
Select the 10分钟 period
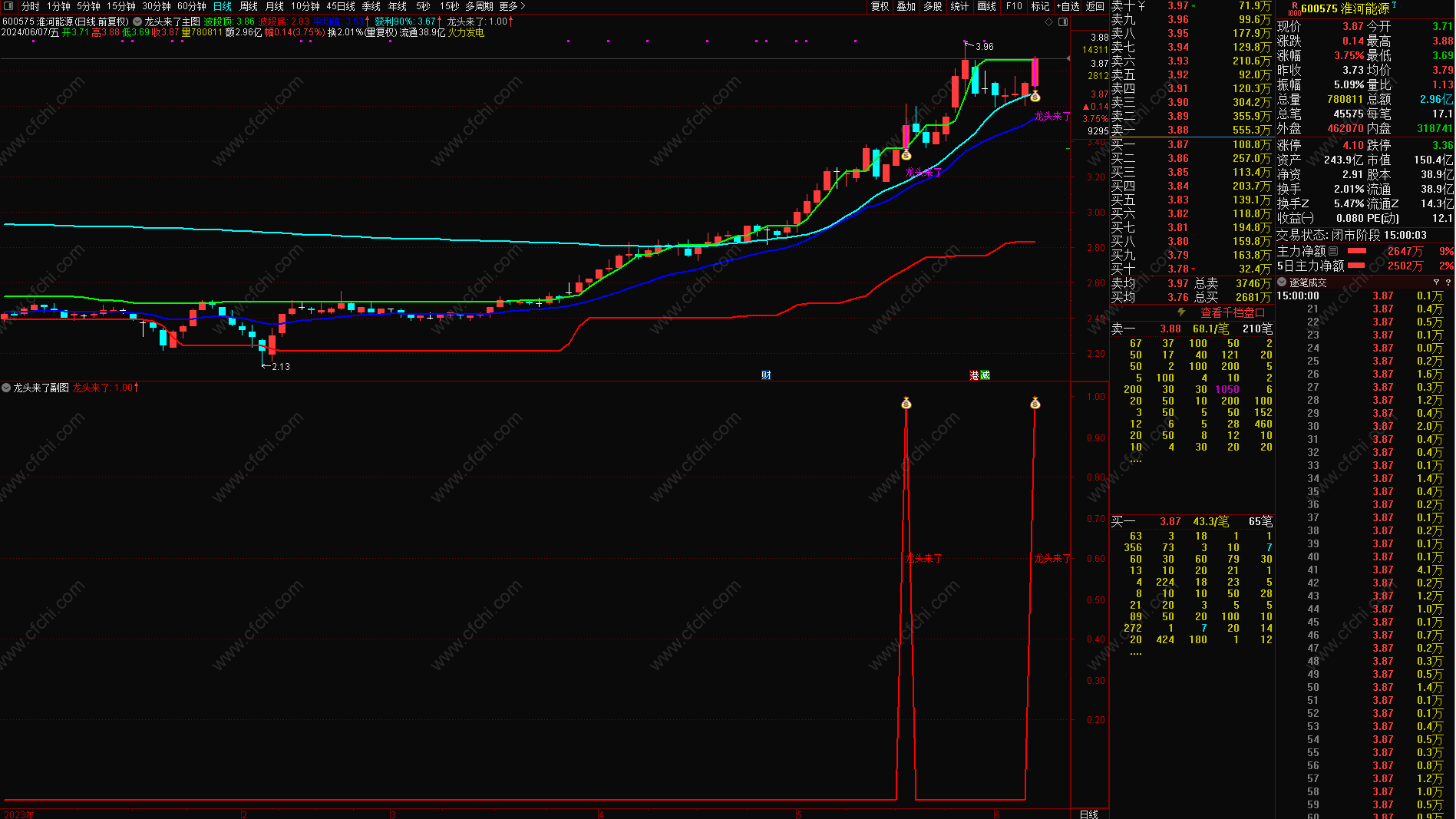(x=305, y=6)
